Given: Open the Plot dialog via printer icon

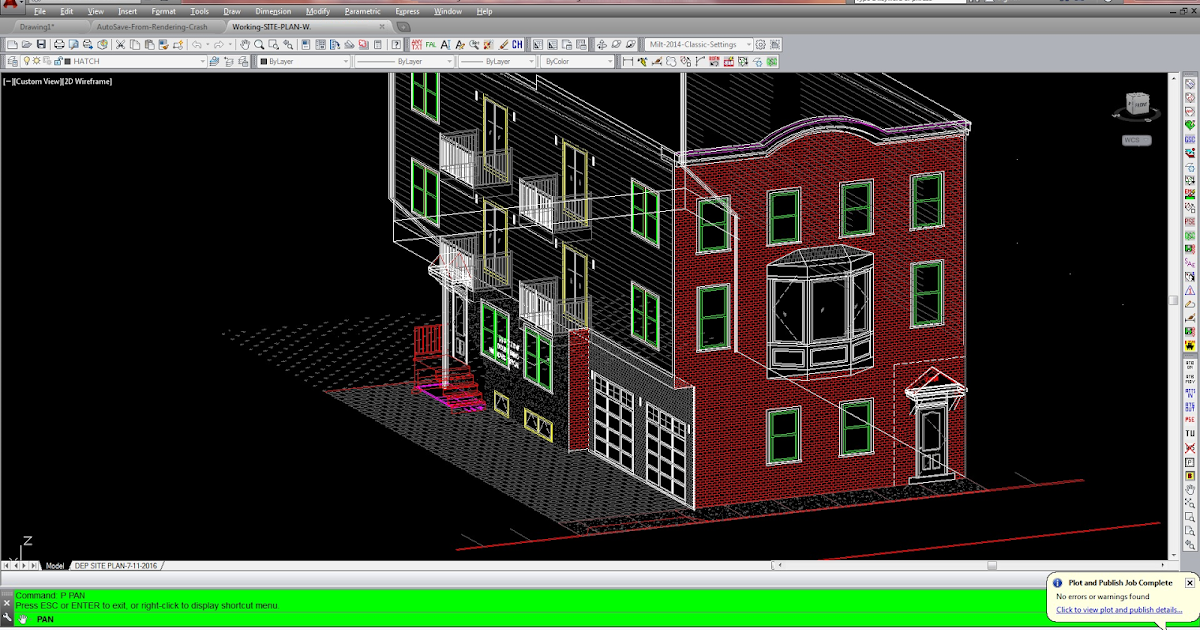Looking at the screenshot, I should click(59, 44).
